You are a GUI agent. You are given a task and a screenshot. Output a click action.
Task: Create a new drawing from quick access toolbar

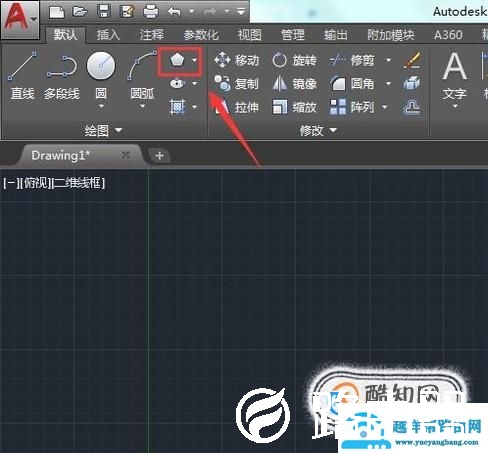[57, 12]
